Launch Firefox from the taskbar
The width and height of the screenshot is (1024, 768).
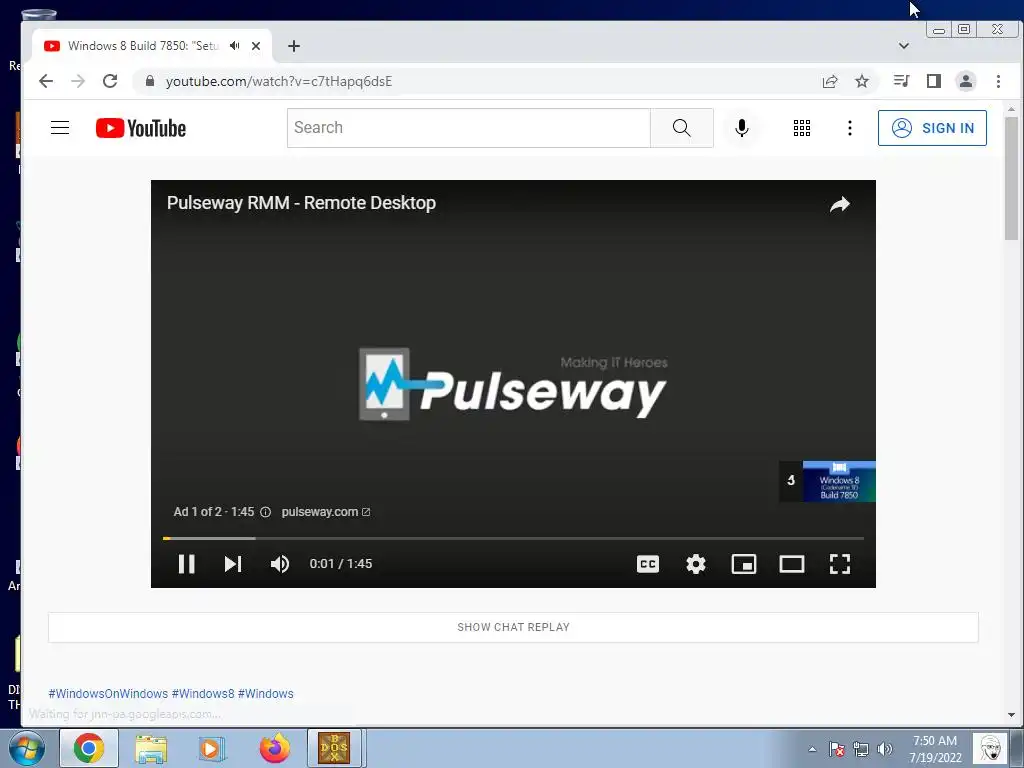[275, 748]
